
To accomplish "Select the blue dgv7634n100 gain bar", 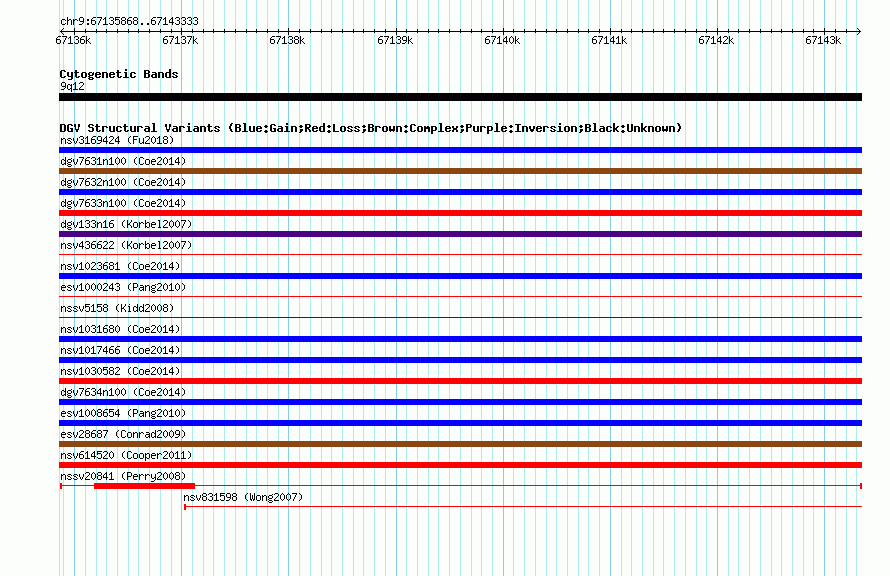I will (x=460, y=402).
